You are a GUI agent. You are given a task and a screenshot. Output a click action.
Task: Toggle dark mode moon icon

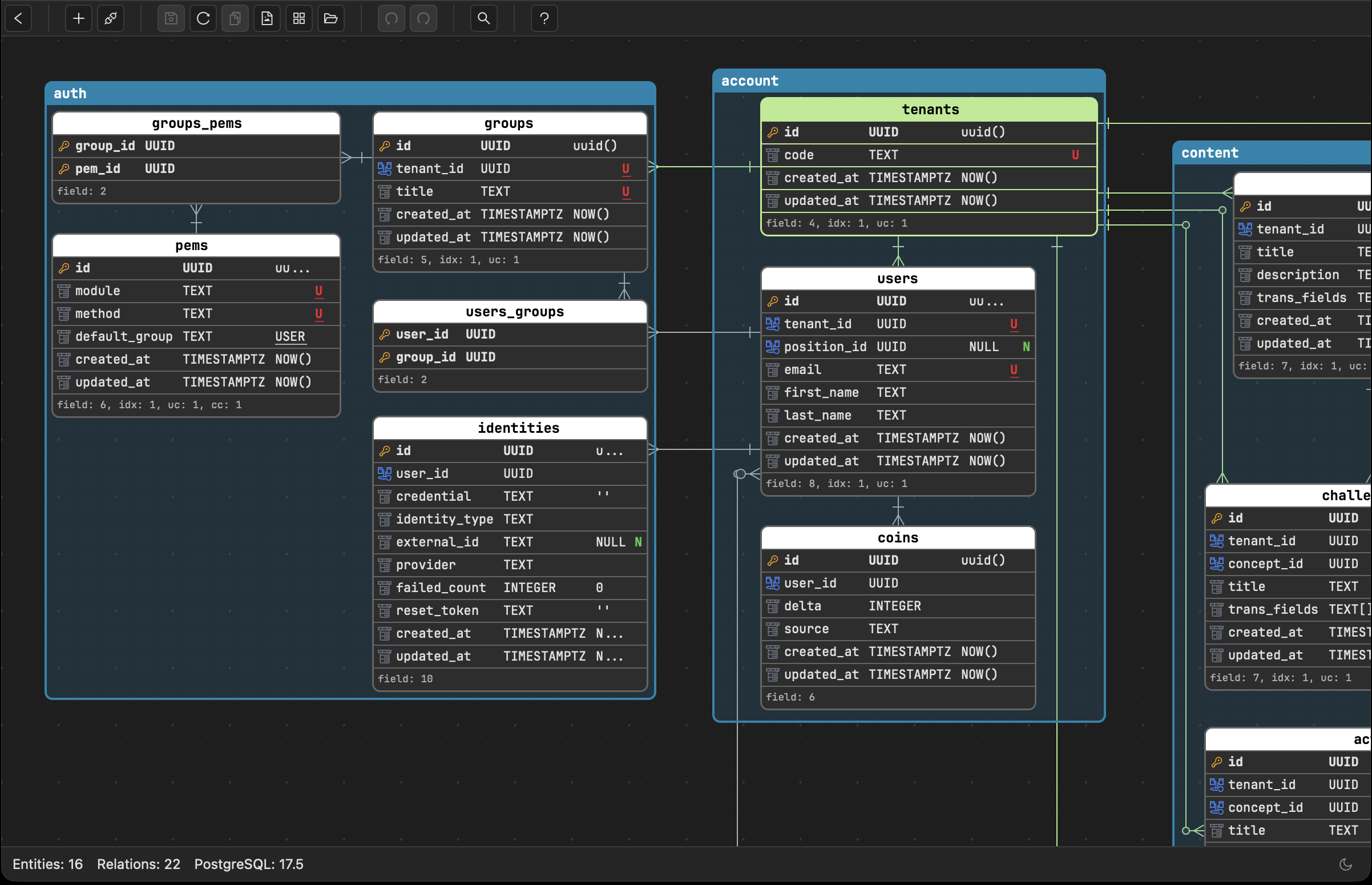(x=1346, y=864)
